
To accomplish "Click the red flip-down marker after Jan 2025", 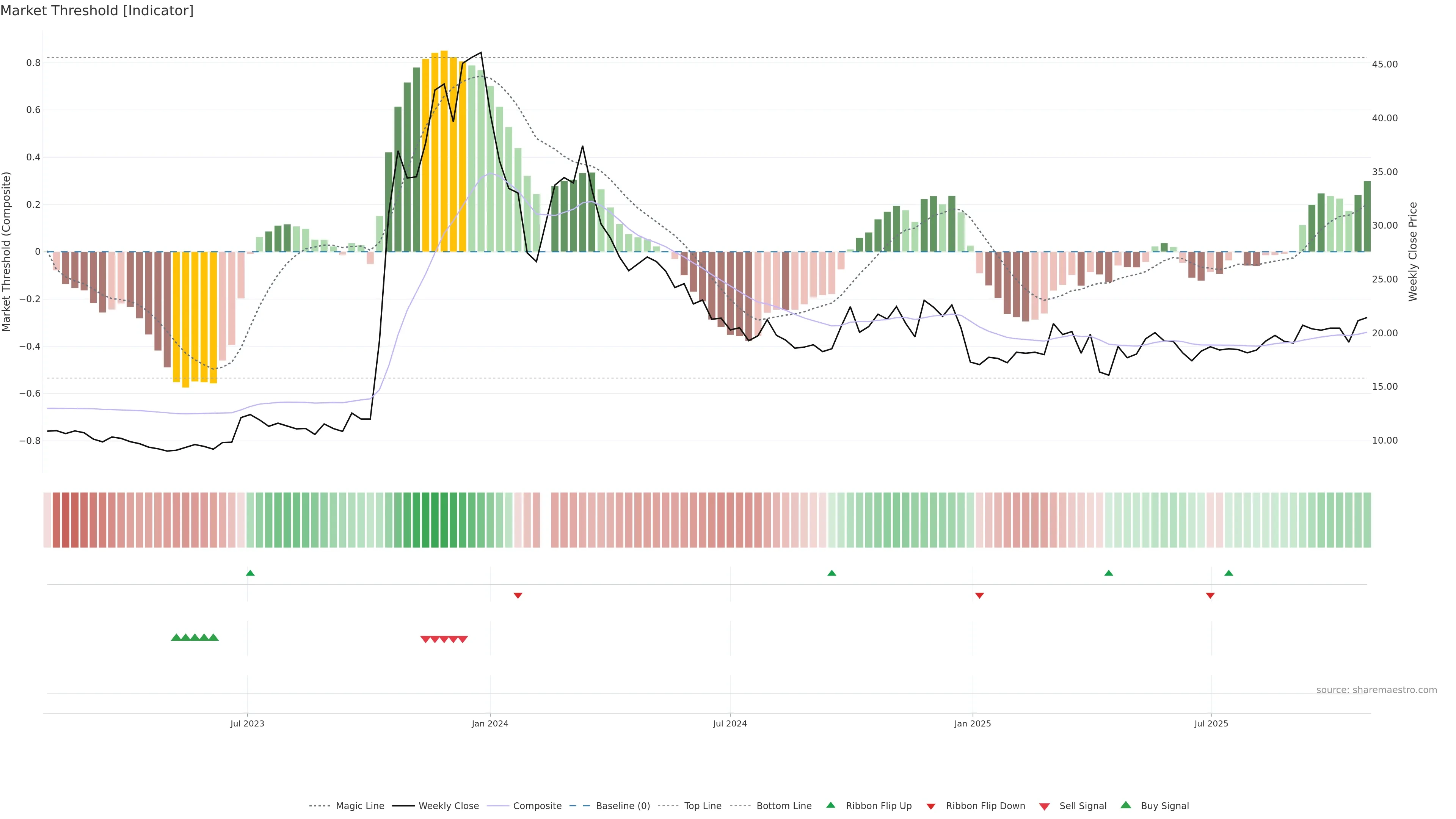I will click(979, 595).
